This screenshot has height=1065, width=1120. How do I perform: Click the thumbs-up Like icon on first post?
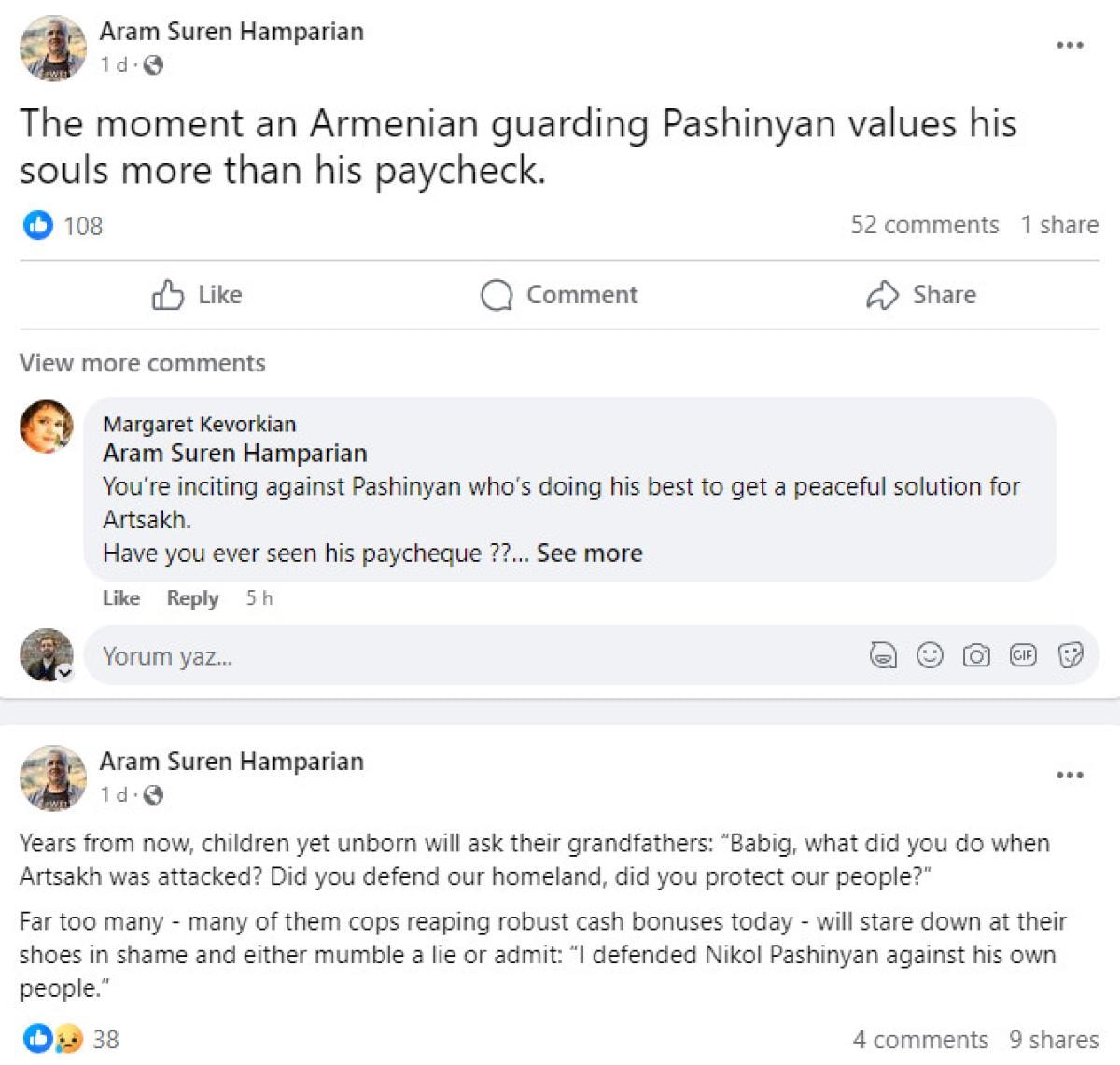[x=168, y=295]
